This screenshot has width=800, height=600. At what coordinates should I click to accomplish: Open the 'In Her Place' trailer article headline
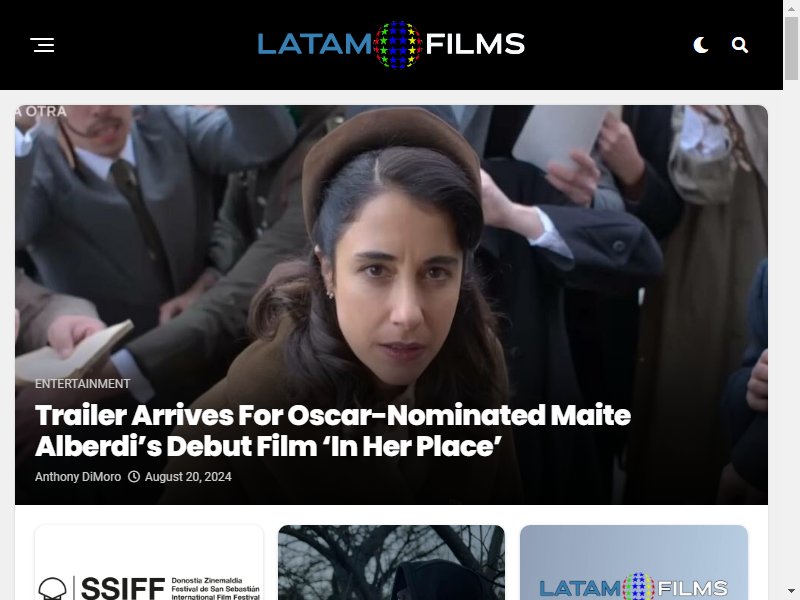pos(333,431)
